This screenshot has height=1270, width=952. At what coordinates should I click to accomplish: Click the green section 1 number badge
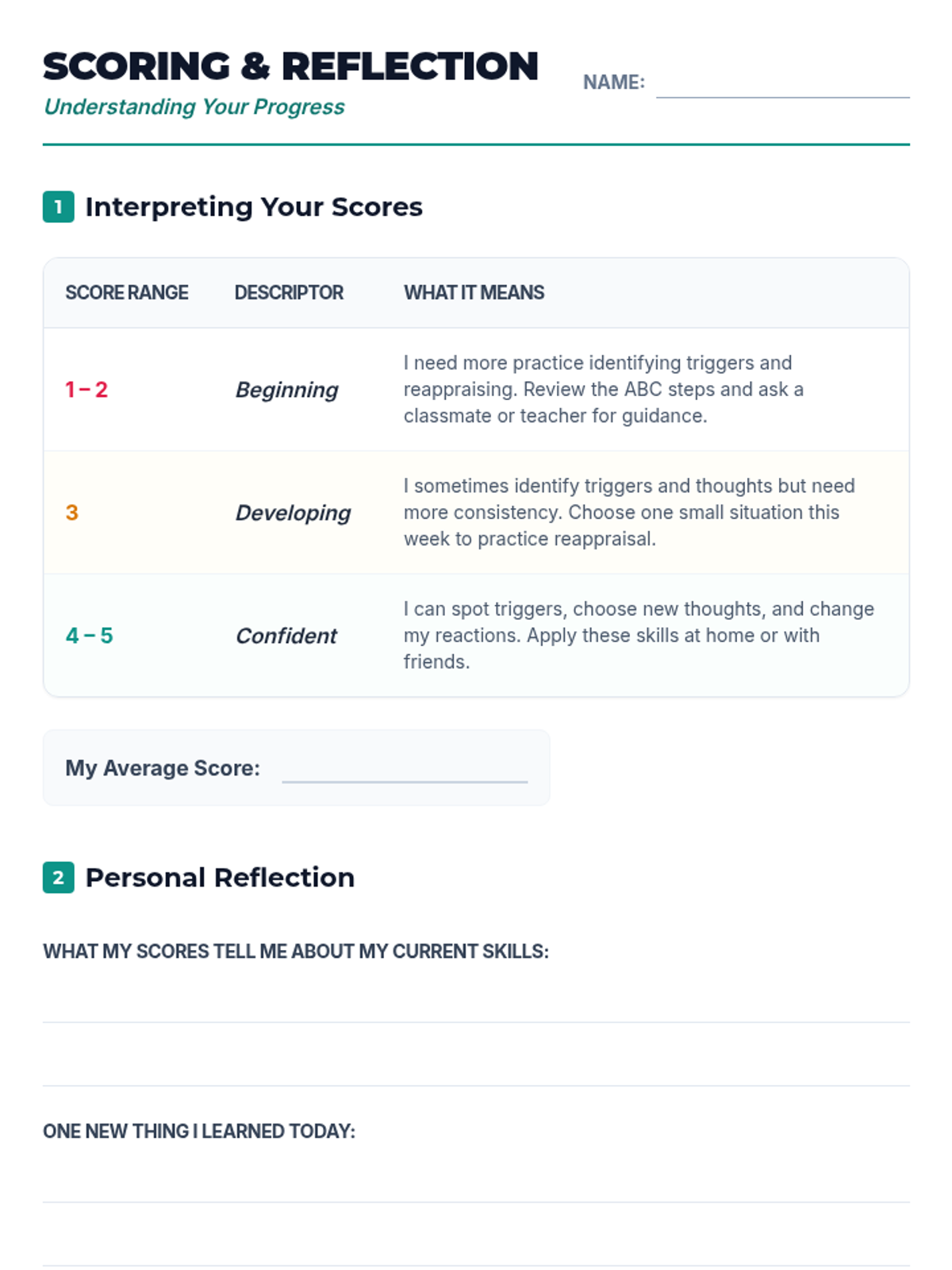(58, 206)
